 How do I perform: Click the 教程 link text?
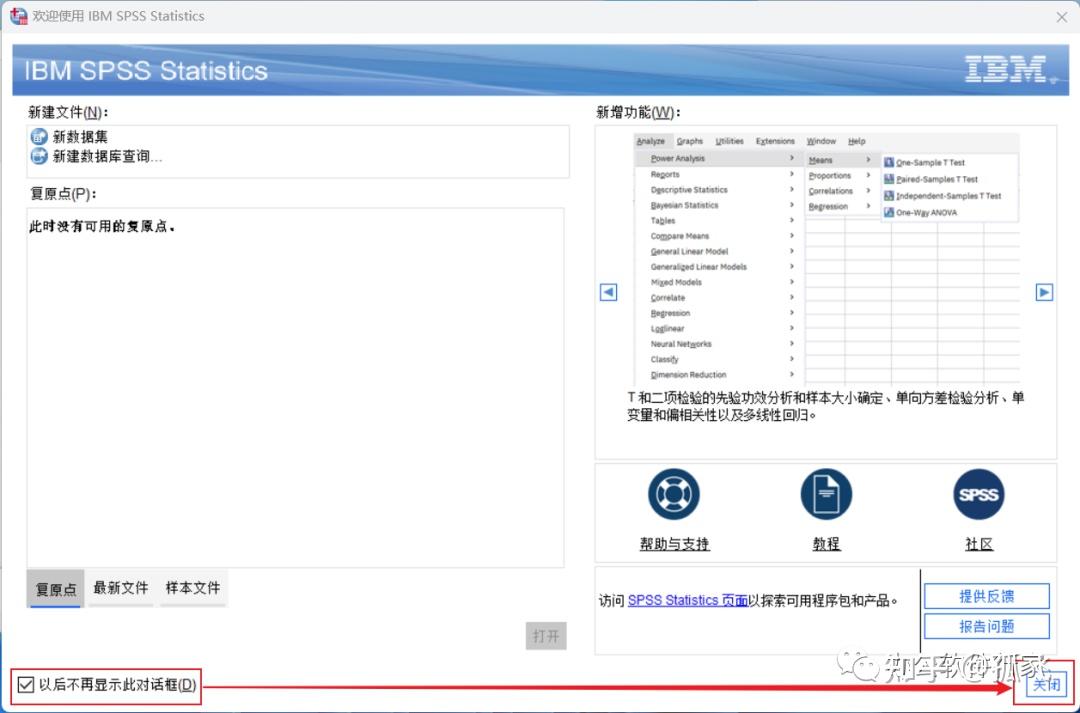826,544
